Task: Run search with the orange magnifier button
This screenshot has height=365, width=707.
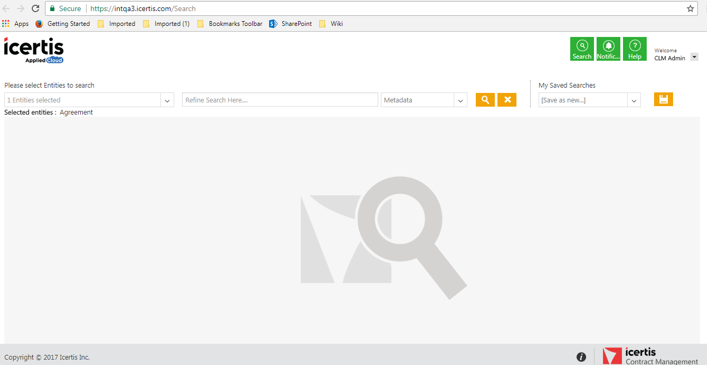Action: [x=485, y=100]
